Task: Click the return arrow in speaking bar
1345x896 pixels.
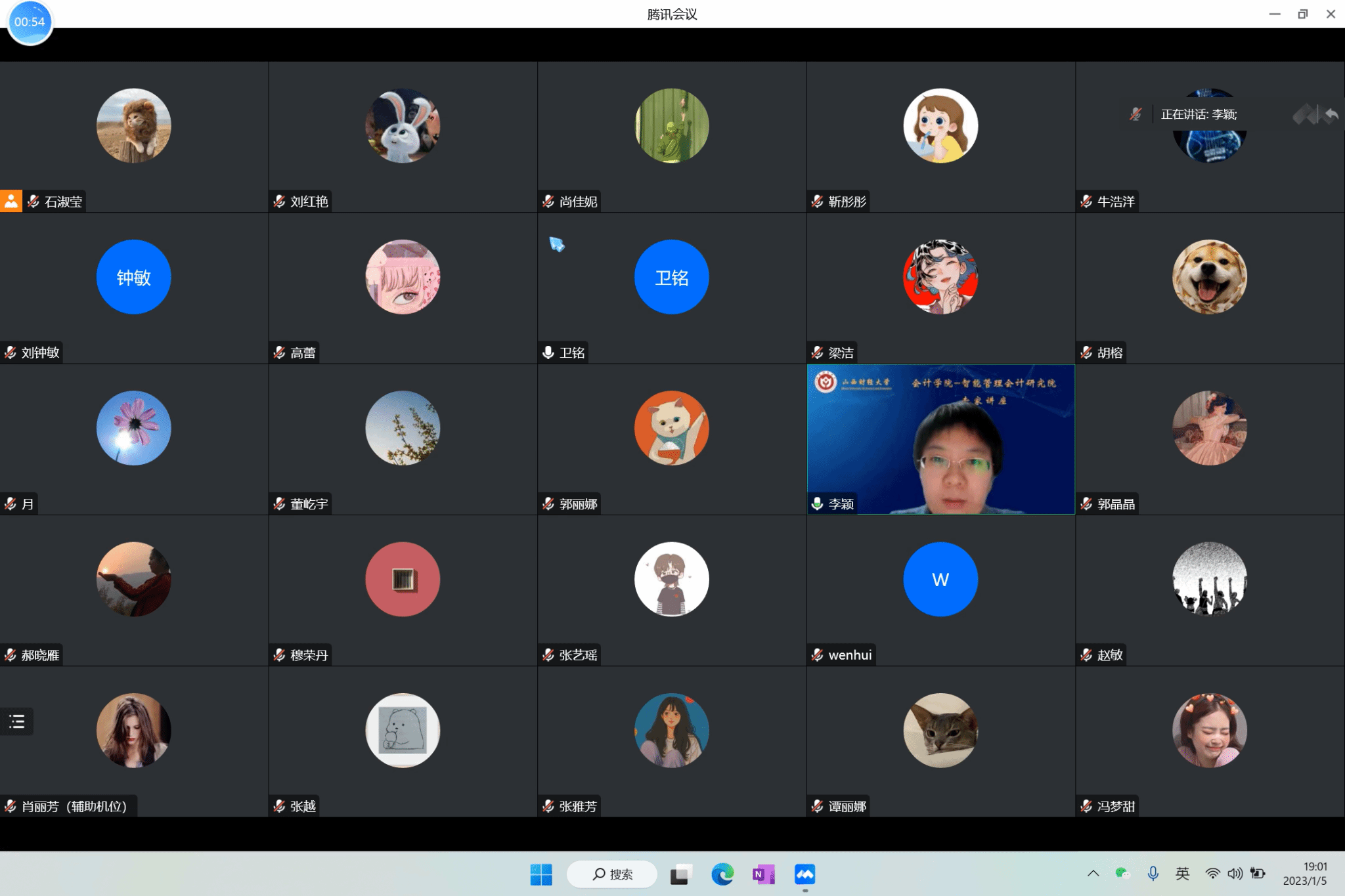Action: click(1331, 115)
